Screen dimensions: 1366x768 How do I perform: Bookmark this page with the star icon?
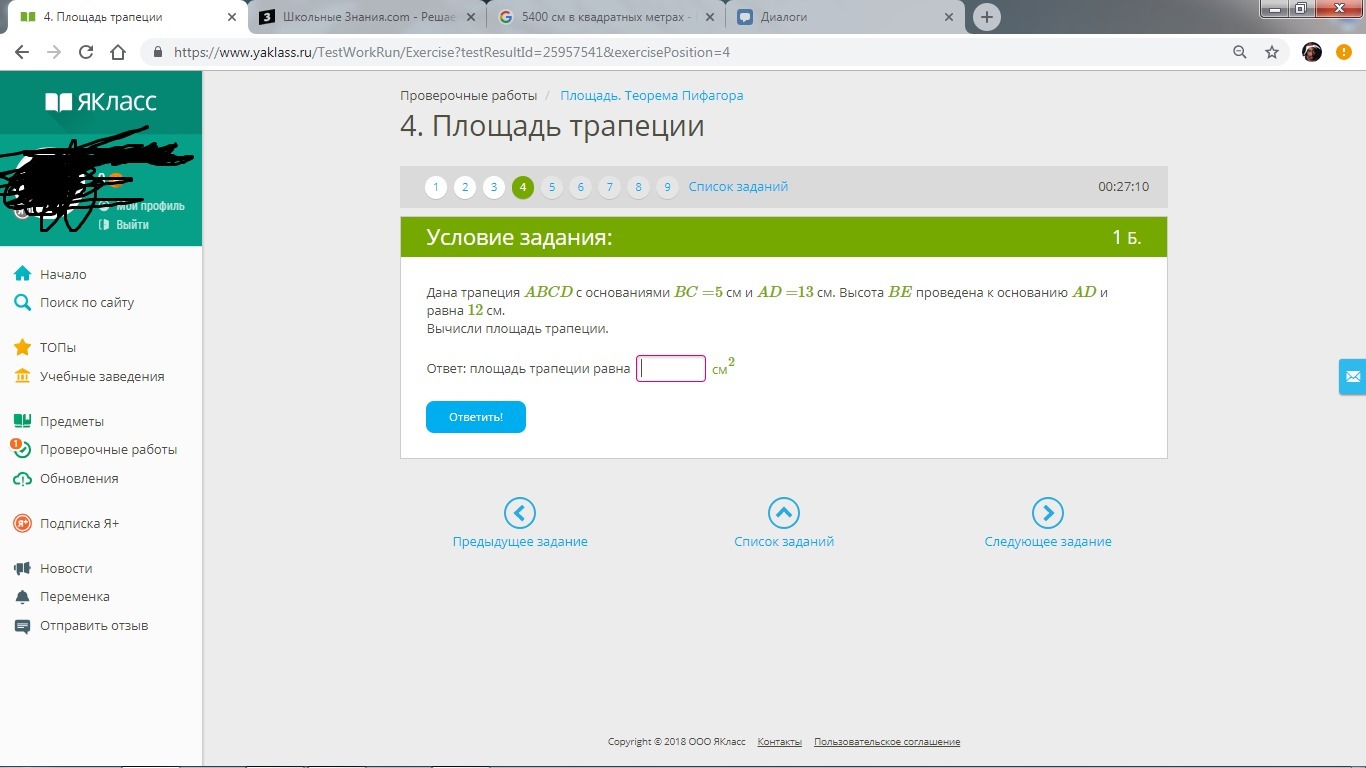click(x=1272, y=52)
